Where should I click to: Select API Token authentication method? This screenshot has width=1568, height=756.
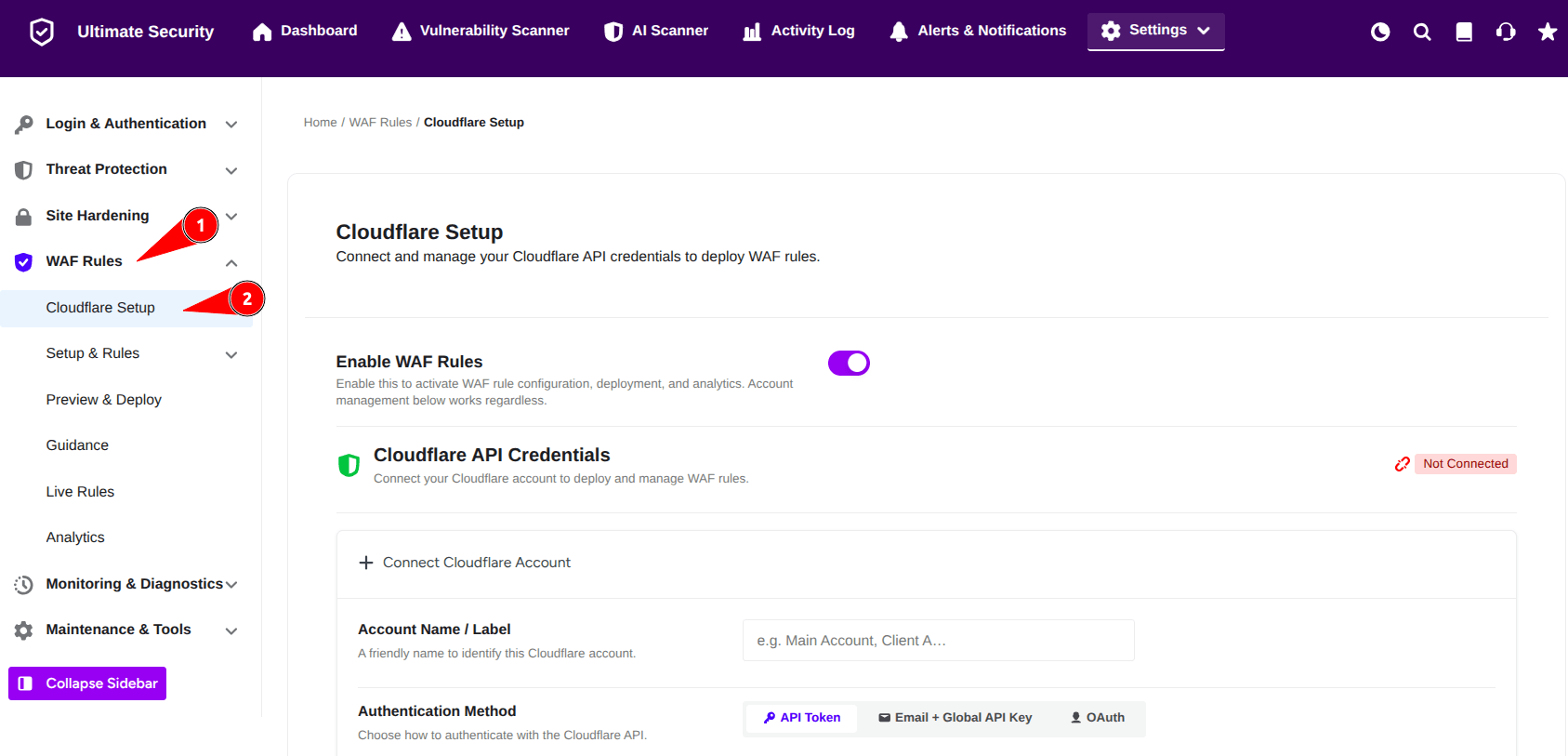click(802, 718)
